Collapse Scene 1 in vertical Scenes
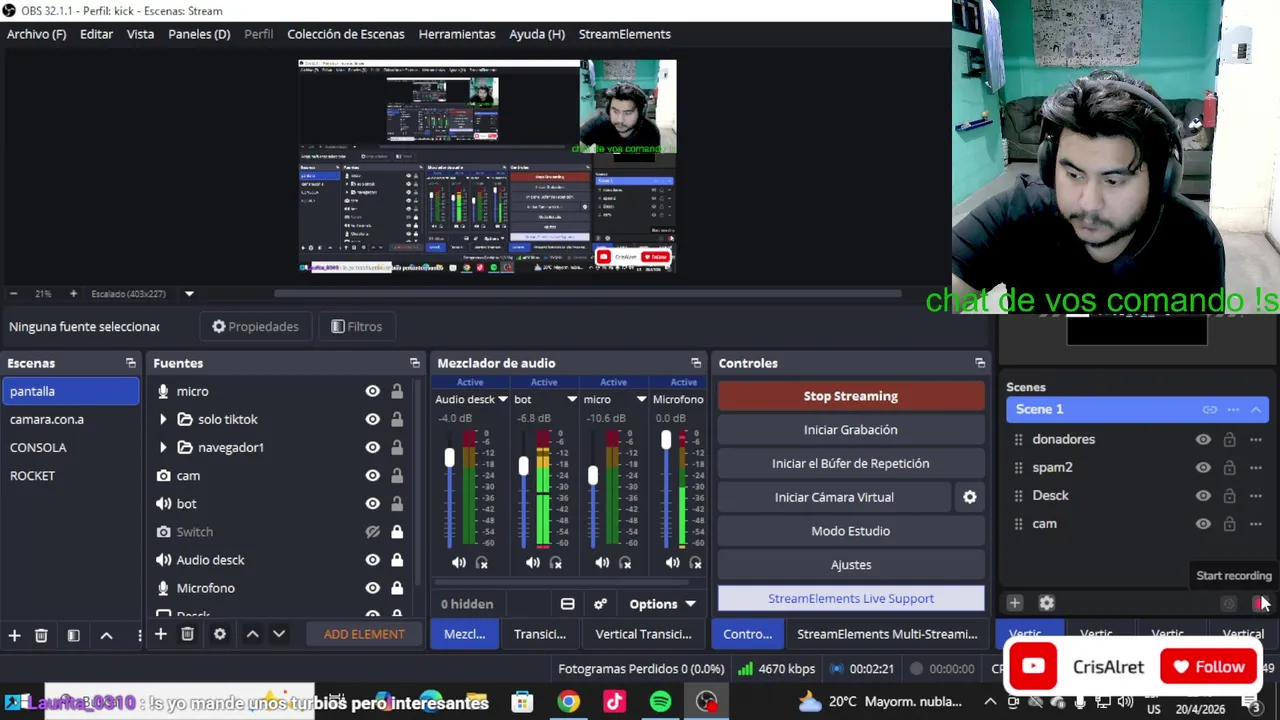This screenshot has height=720, width=1280. pos(1256,409)
